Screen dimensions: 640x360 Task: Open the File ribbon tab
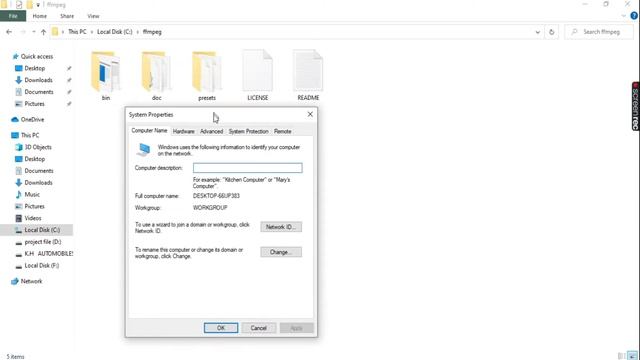coord(13,16)
